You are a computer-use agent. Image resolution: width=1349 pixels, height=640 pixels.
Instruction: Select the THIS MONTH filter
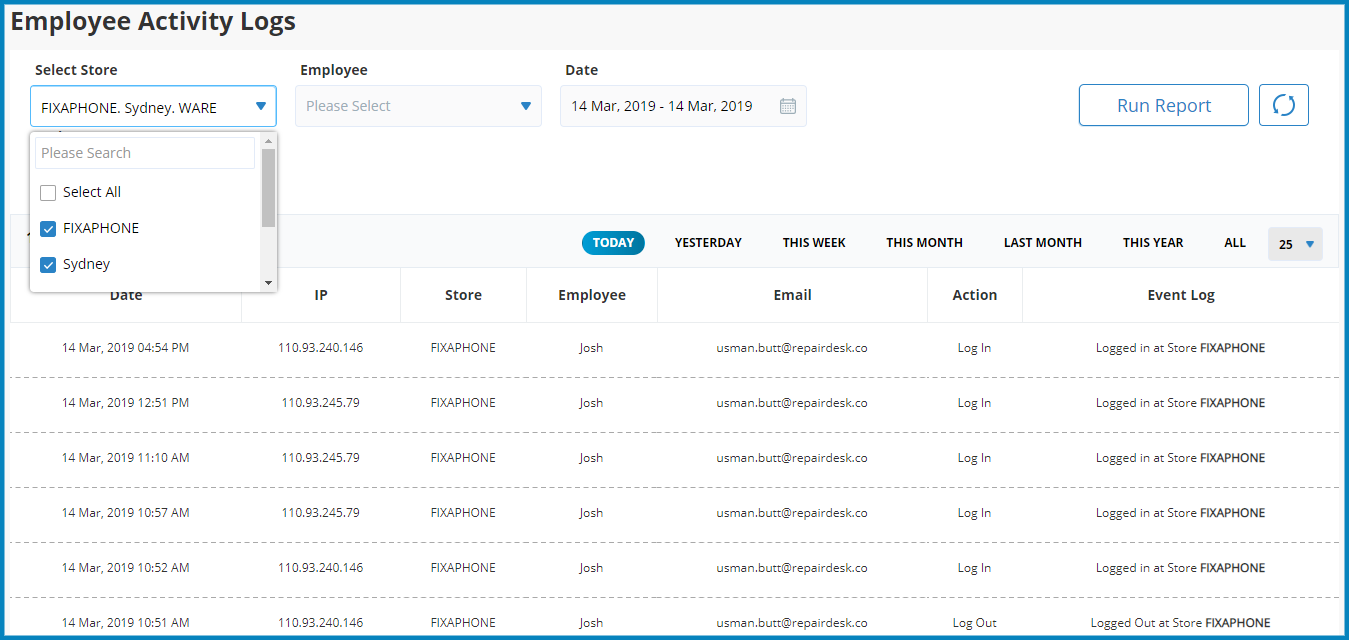(x=924, y=243)
